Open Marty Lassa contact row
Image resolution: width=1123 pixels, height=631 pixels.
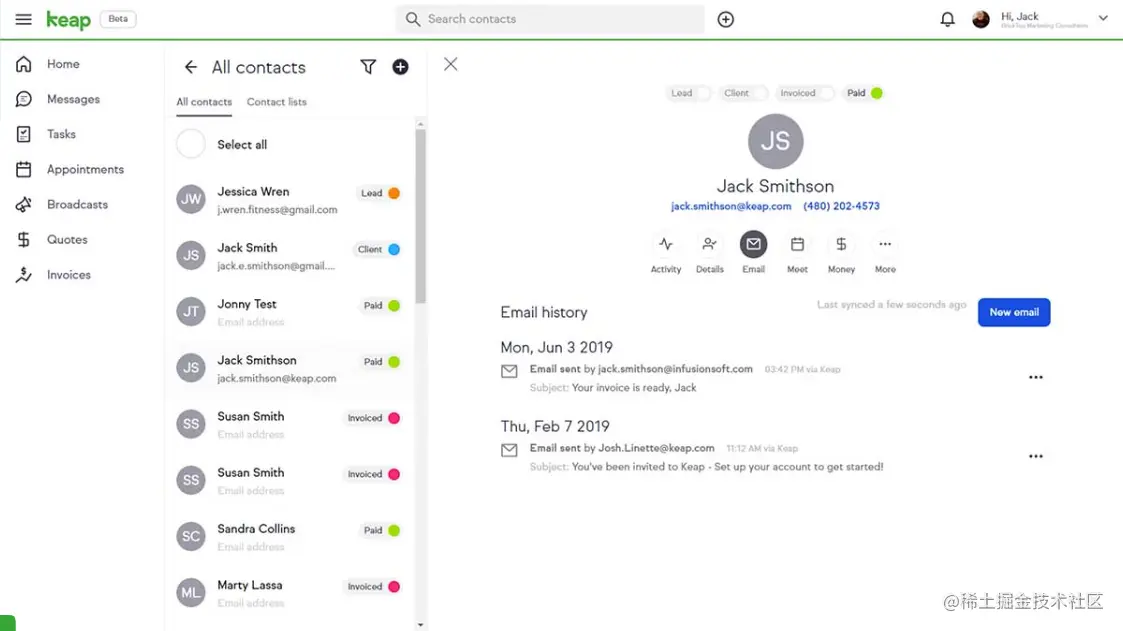click(x=290, y=592)
